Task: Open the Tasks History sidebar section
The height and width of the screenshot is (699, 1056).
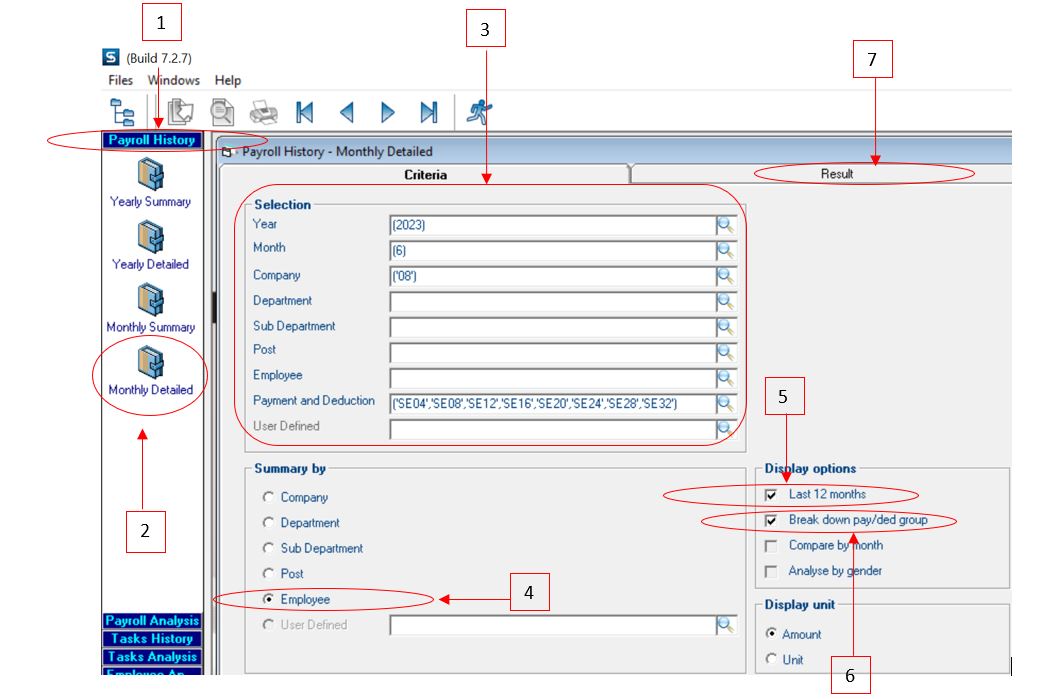Action: pos(152,639)
